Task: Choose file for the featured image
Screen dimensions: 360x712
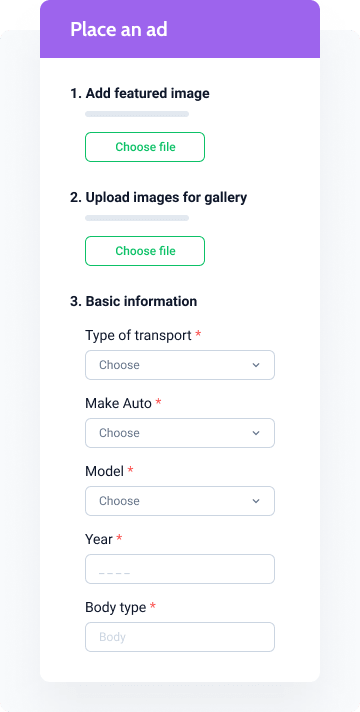Action: [x=145, y=147]
